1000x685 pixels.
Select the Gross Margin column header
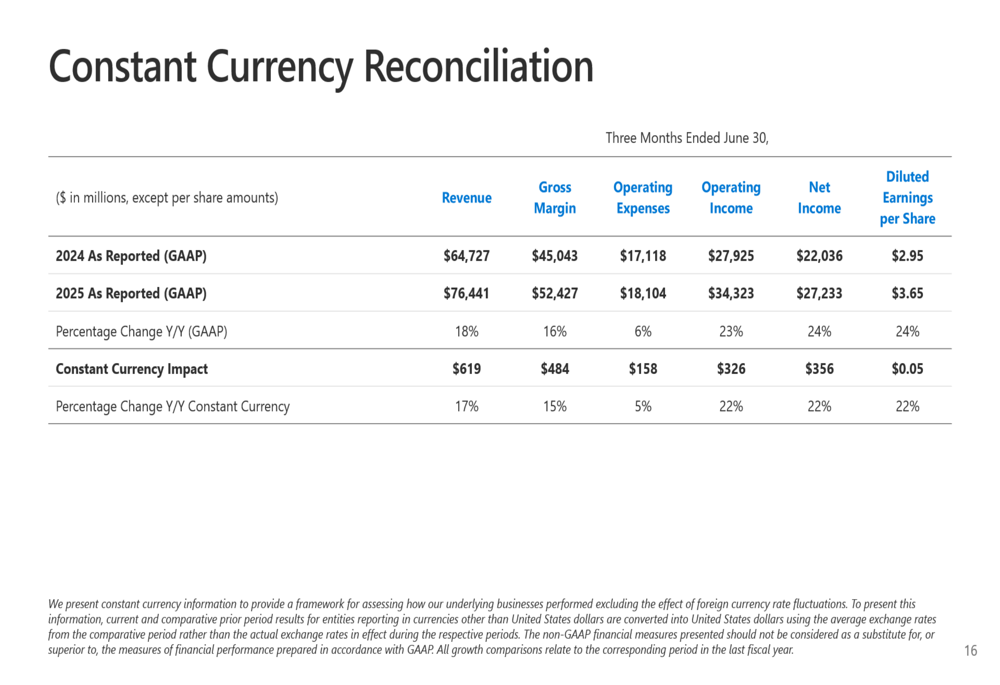click(x=554, y=198)
